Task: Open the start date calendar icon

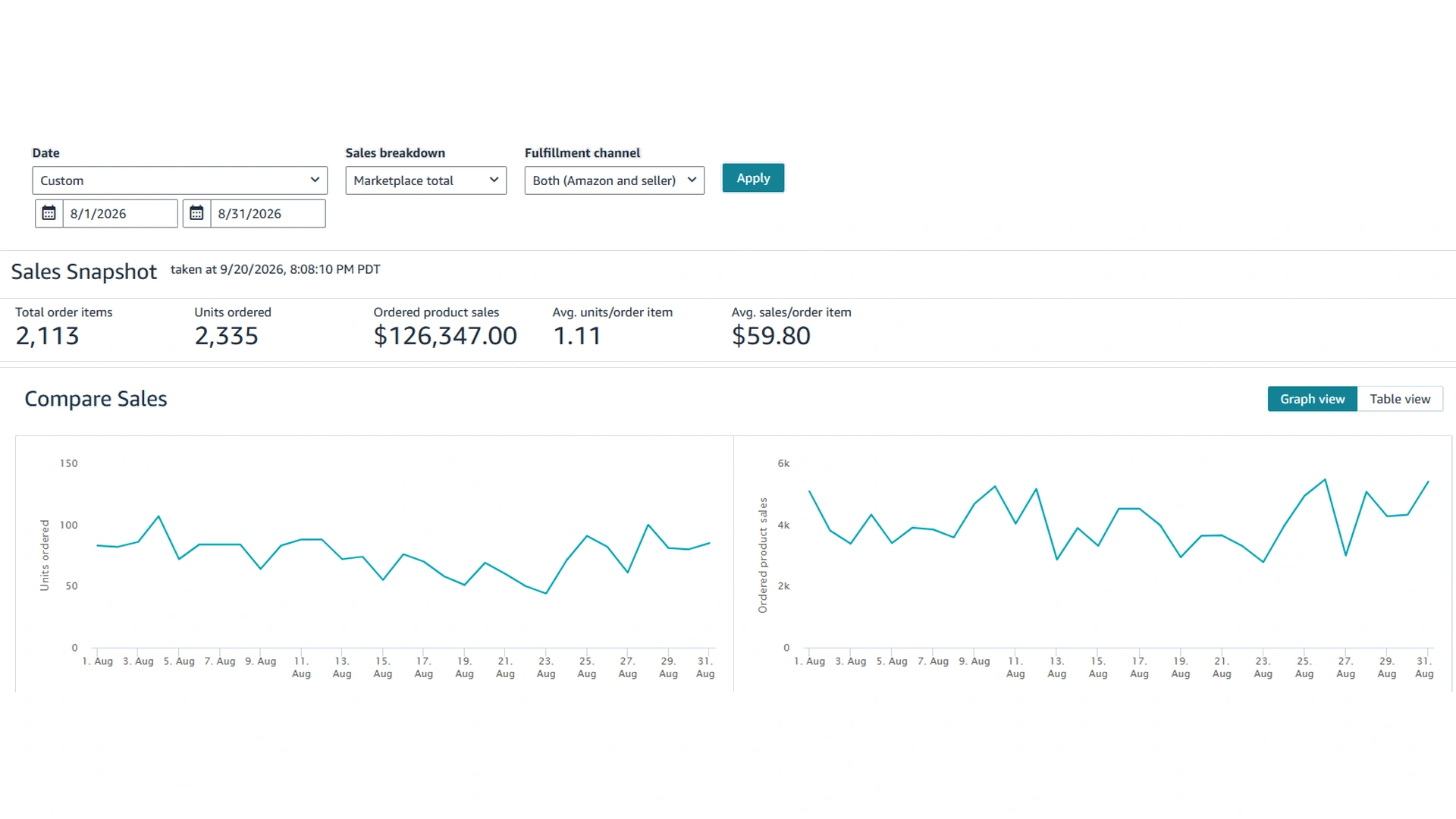Action: click(x=49, y=214)
